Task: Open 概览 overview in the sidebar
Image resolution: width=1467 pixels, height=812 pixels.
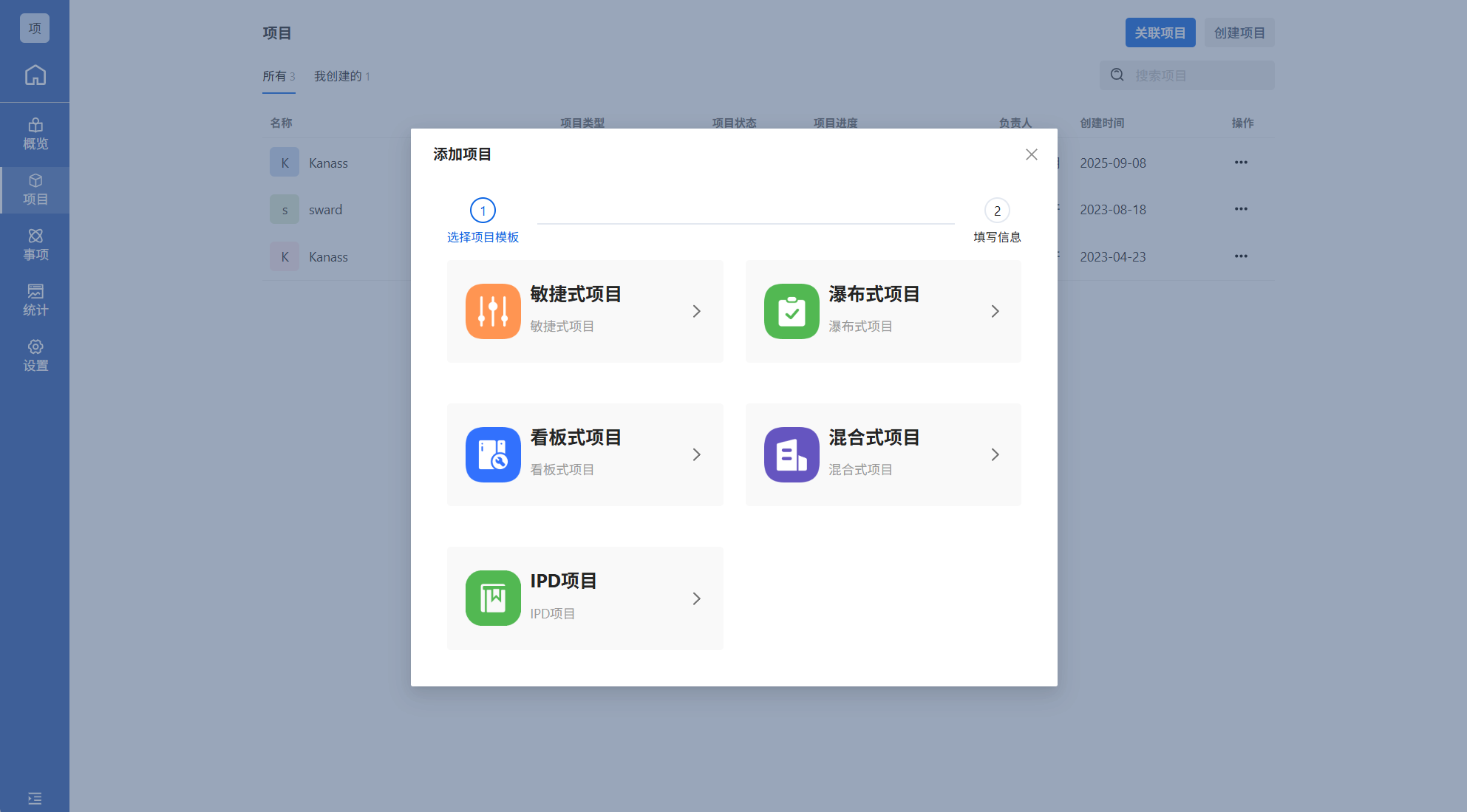Action: [x=35, y=134]
